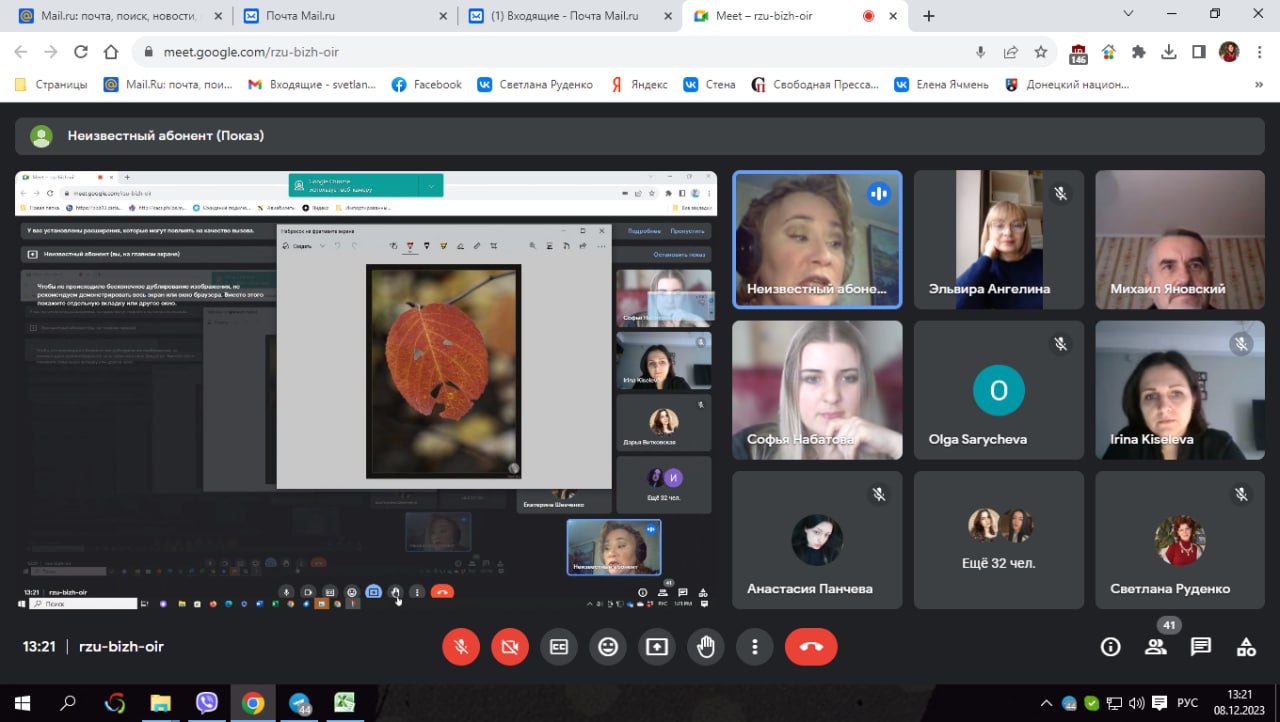Open Ещё 32 чел. tile
Screen dimensions: 1280x722
(999, 540)
